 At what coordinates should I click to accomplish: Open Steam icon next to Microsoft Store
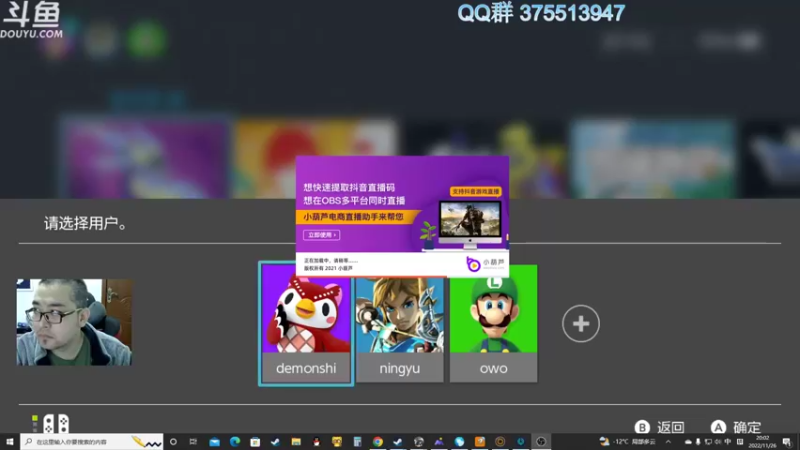(276, 442)
